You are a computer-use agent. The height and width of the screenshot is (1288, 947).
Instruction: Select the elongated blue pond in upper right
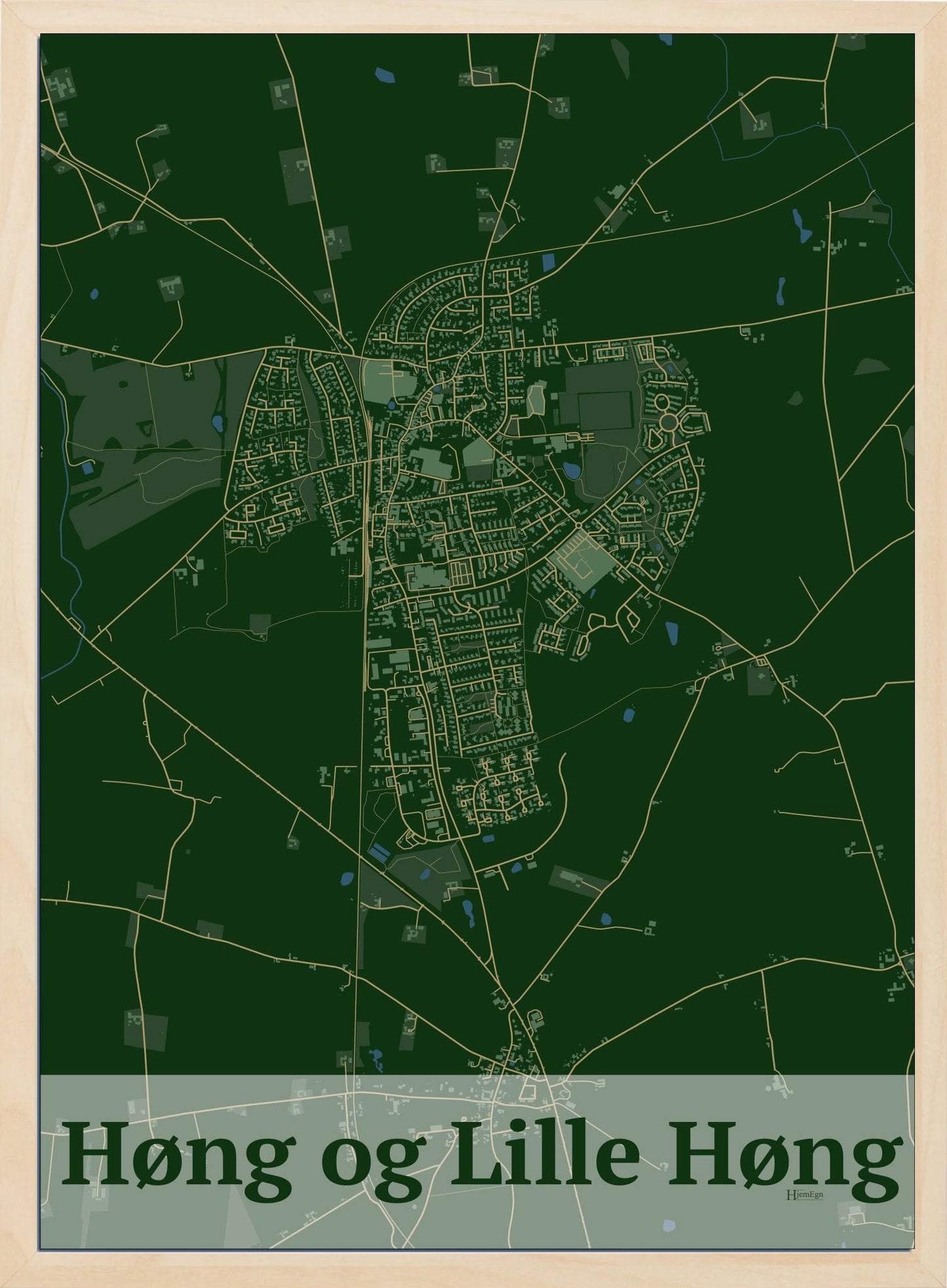(801, 225)
